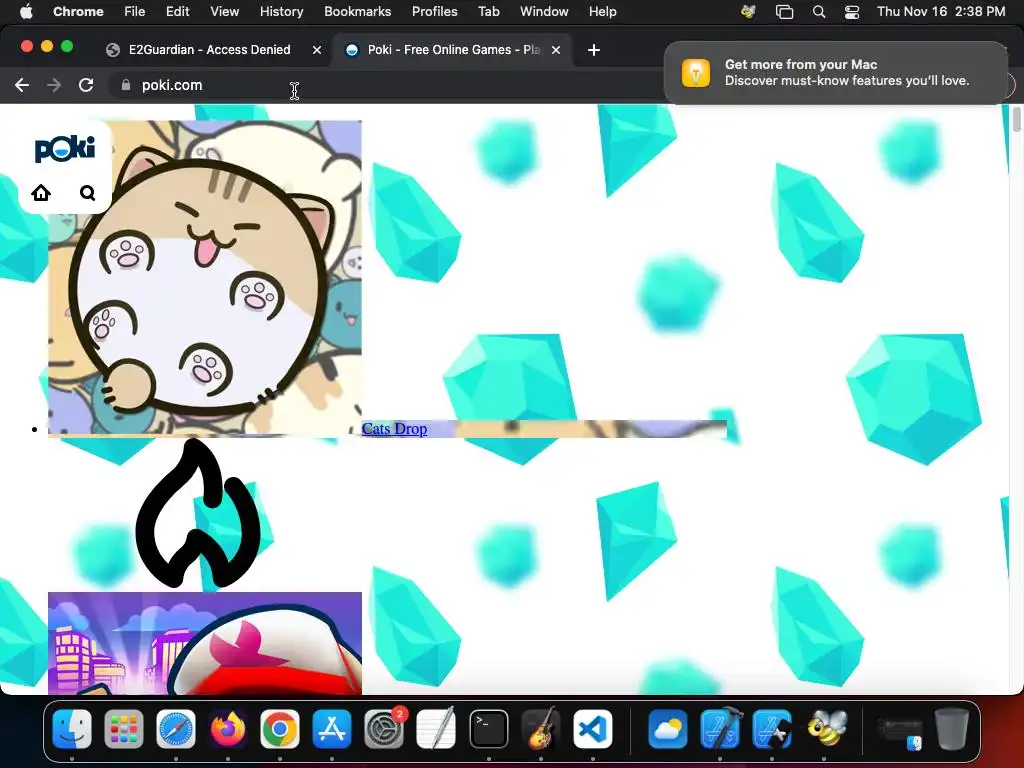Viewport: 1024px width, 768px height.
Task: Go back with the browser back arrow
Action: tap(22, 85)
